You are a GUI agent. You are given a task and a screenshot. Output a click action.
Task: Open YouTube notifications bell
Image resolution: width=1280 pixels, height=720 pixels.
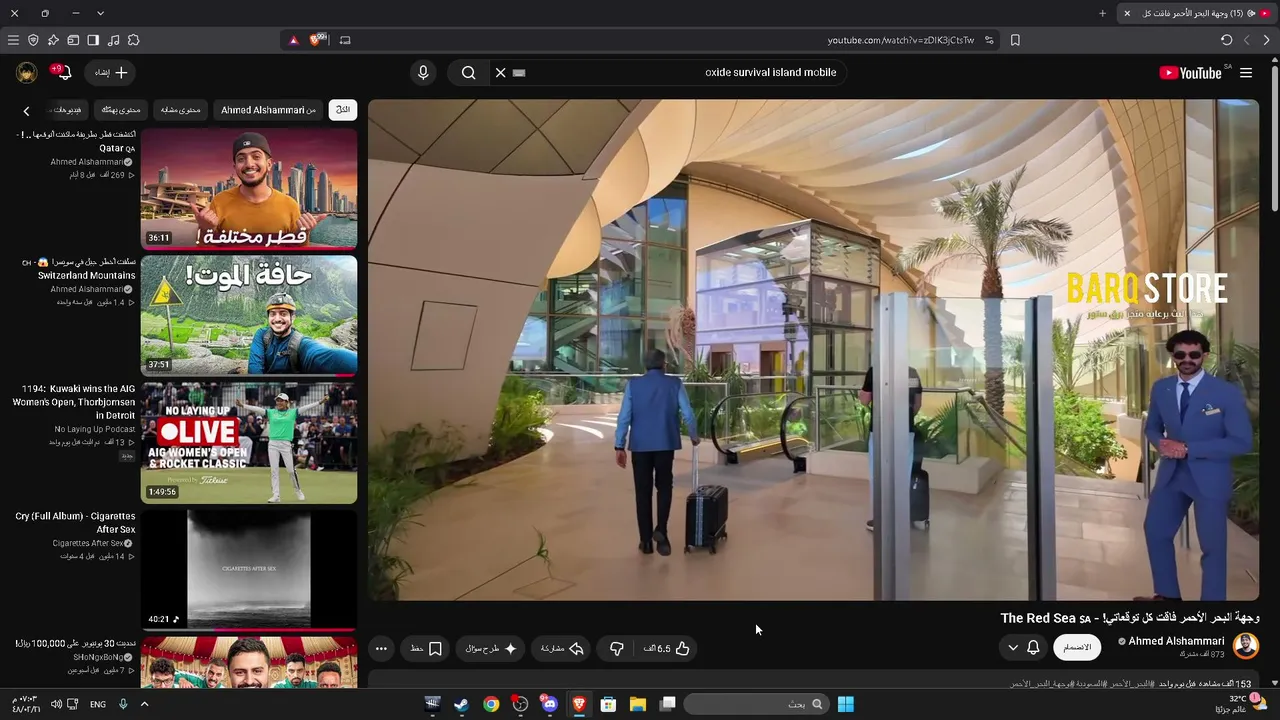pos(62,72)
